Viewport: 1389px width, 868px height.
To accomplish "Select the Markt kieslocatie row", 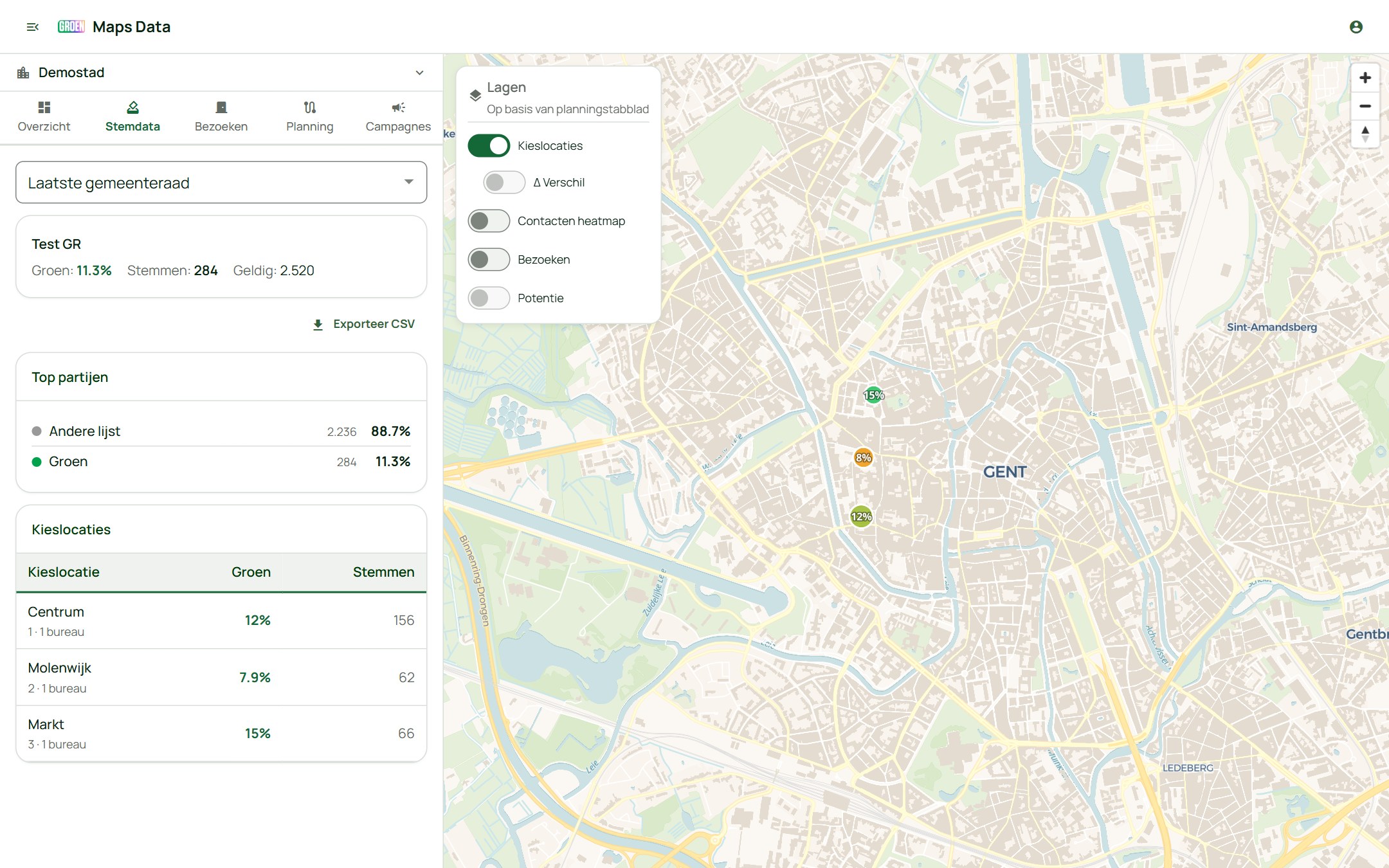I will click(221, 734).
